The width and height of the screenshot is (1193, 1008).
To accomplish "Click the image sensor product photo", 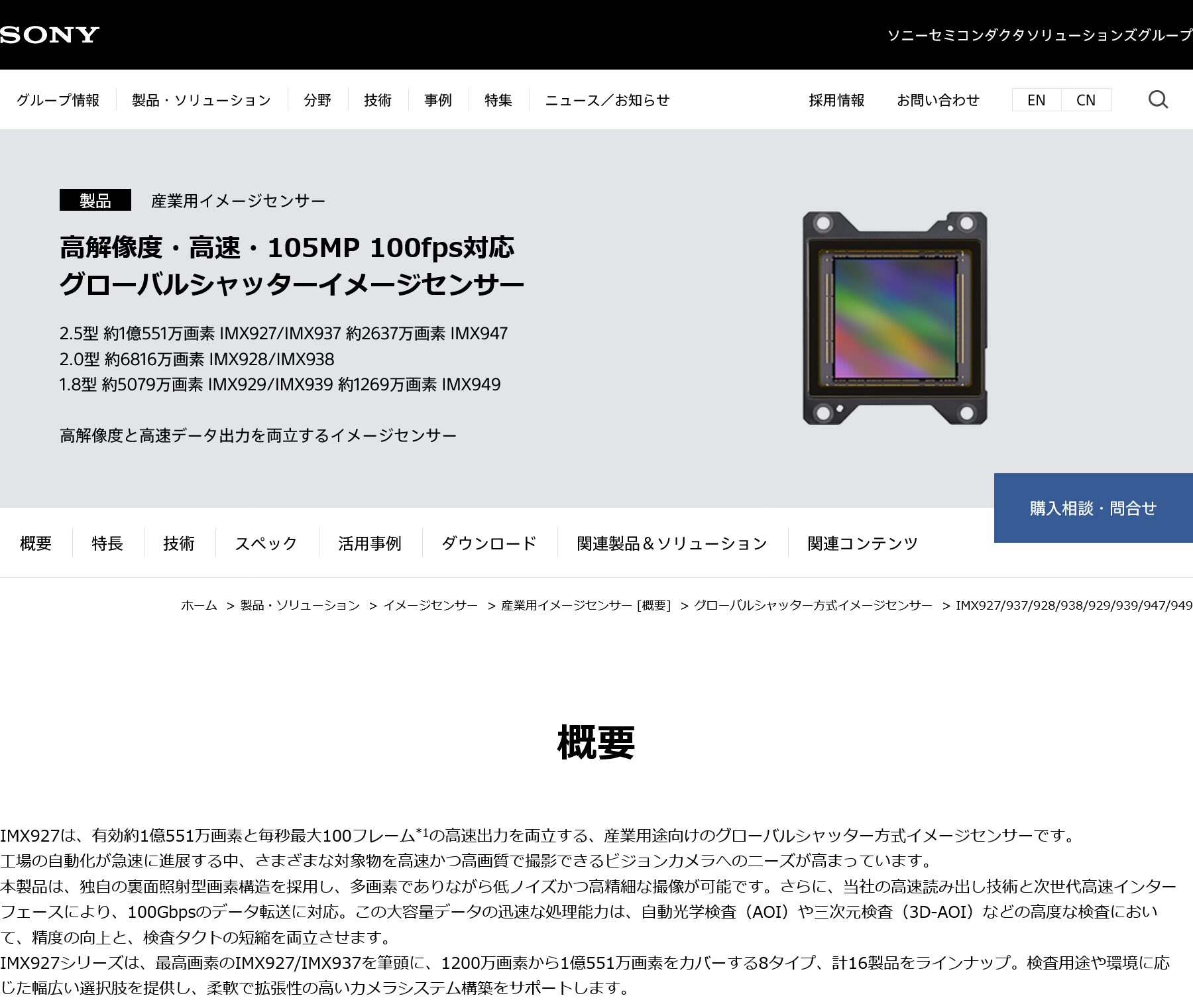I will pos(895,318).
